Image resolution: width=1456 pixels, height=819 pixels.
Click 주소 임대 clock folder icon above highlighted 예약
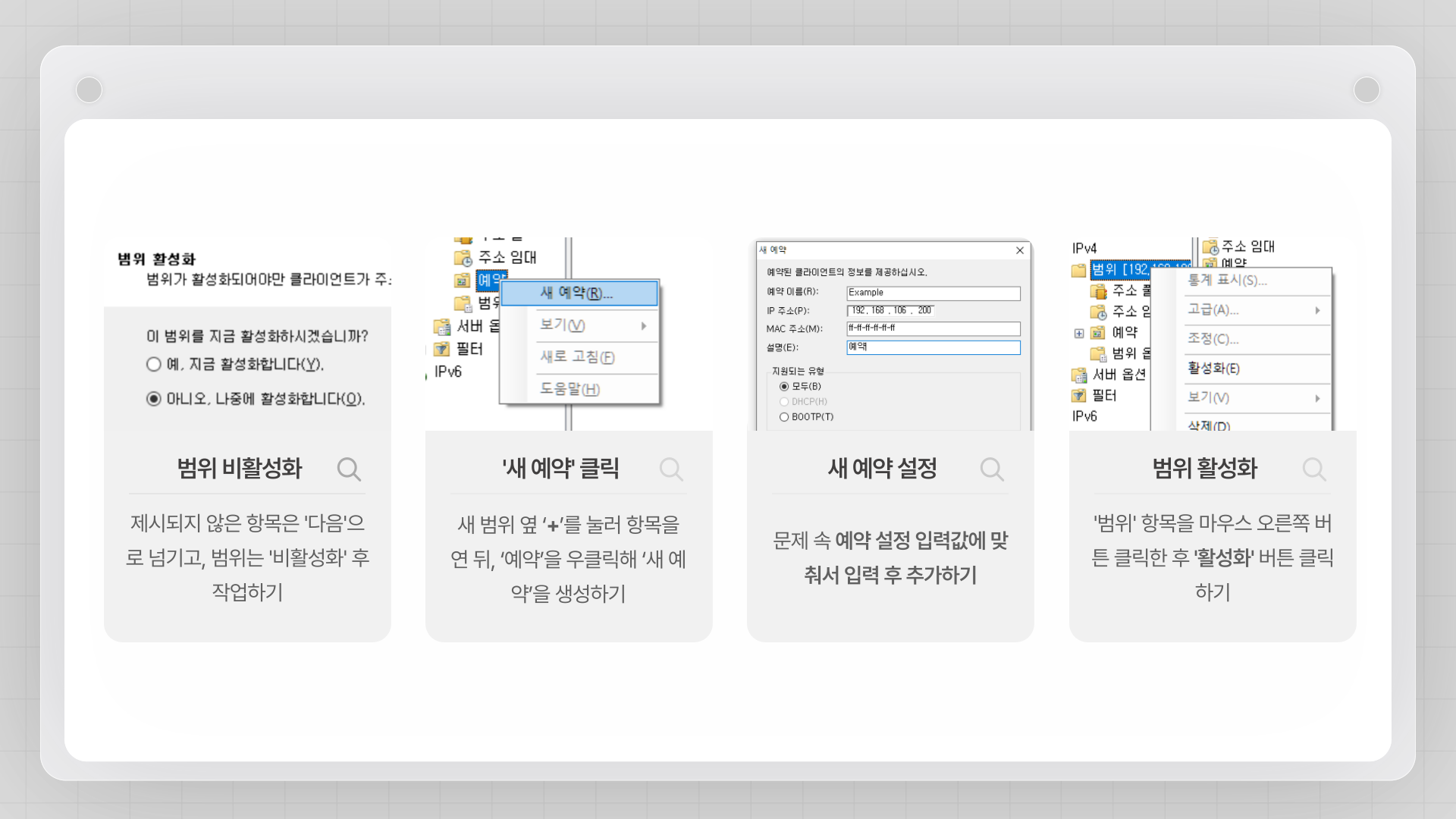[x=463, y=258]
